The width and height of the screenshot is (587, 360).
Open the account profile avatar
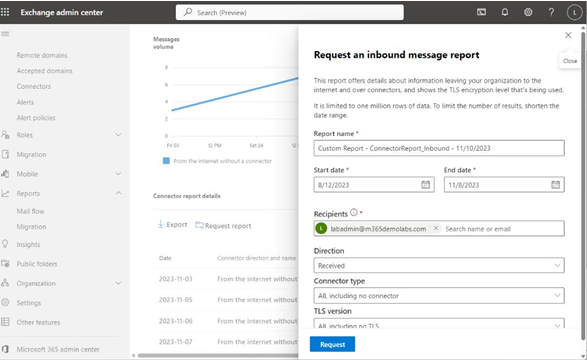tap(574, 13)
